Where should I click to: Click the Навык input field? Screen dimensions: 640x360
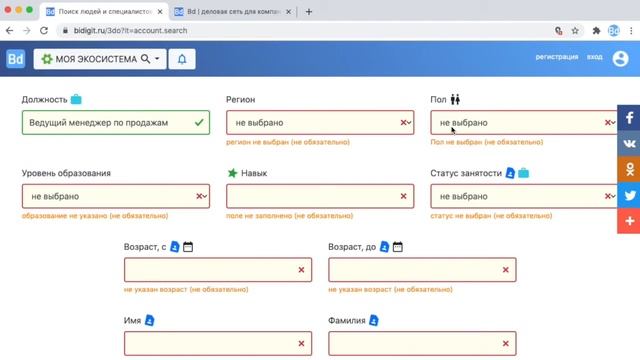pyautogui.click(x=320, y=196)
